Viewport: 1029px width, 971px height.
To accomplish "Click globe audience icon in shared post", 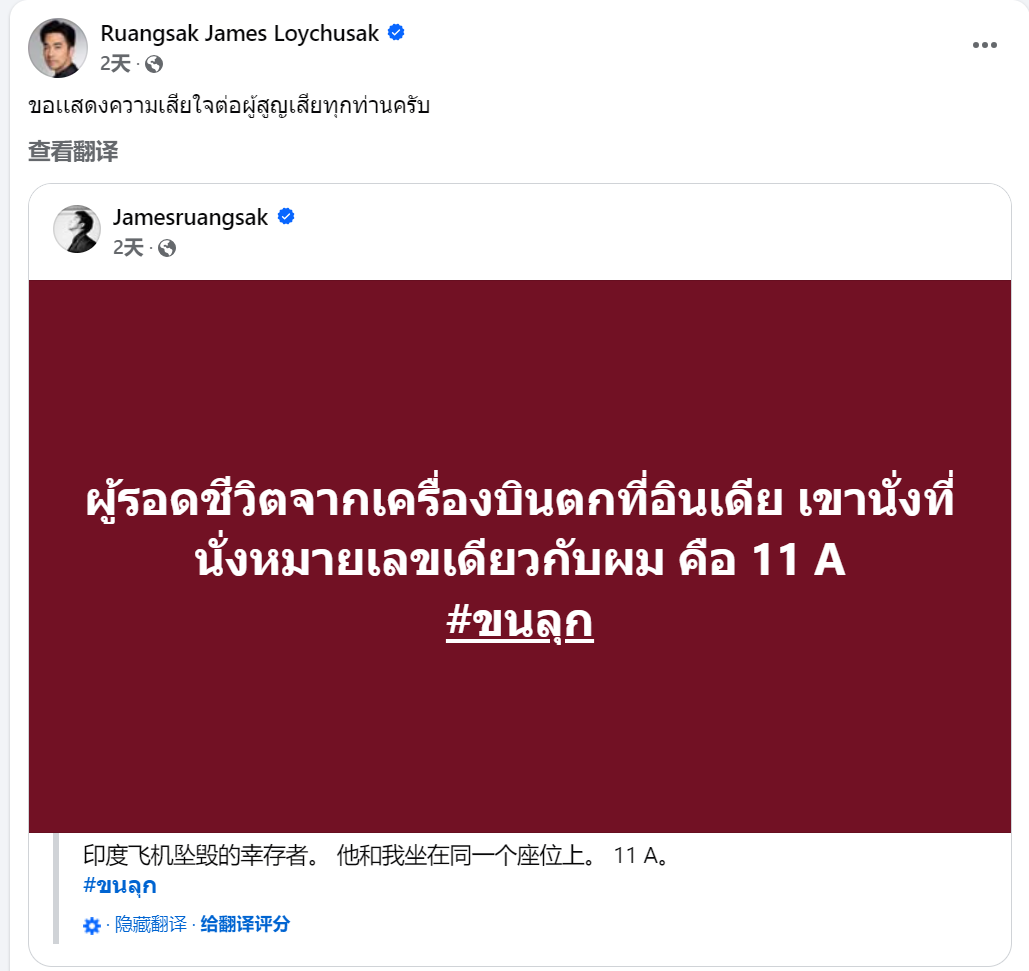I will tap(167, 248).
